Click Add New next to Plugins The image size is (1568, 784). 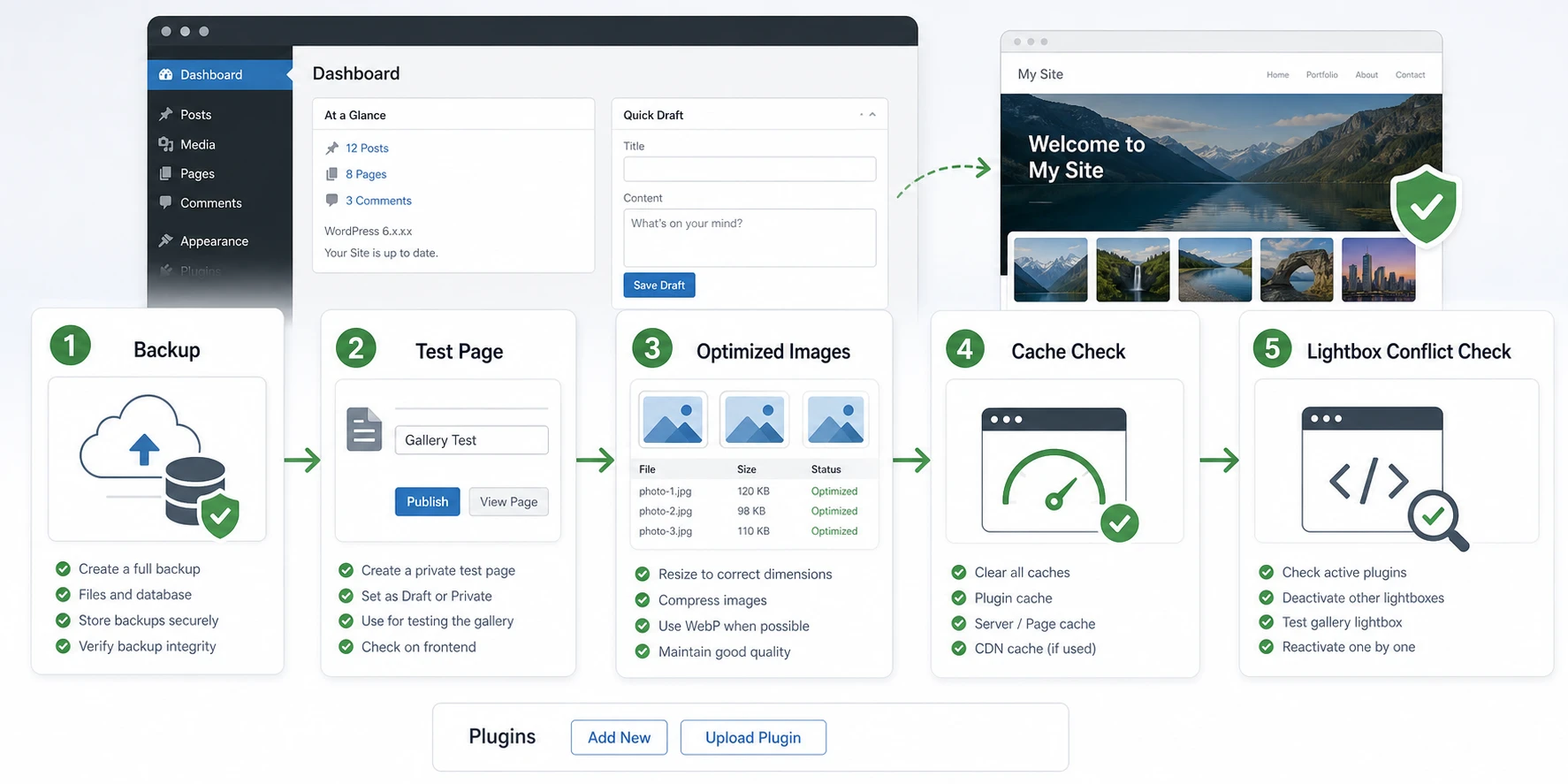click(619, 737)
